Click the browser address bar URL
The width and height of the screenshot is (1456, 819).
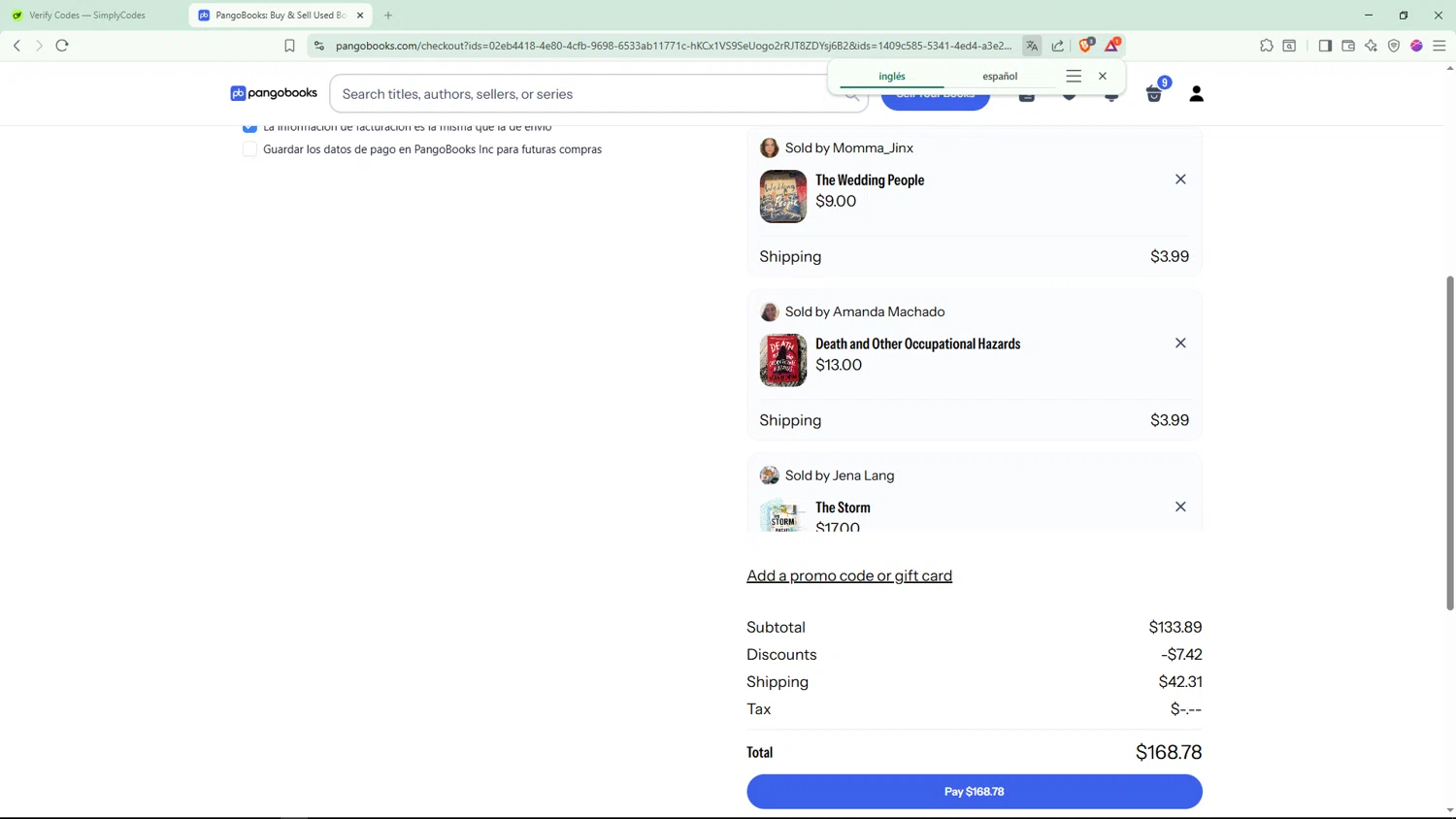click(673, 46)
